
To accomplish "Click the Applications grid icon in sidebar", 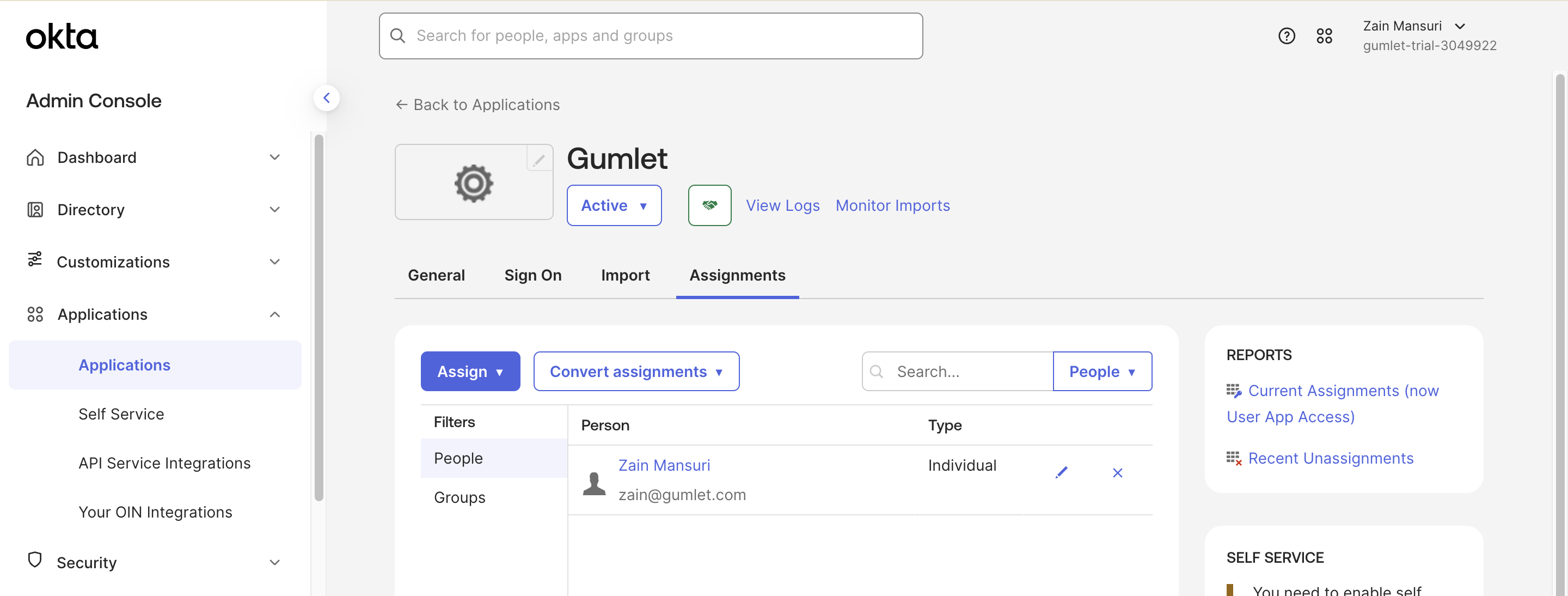I will (35, 314).
